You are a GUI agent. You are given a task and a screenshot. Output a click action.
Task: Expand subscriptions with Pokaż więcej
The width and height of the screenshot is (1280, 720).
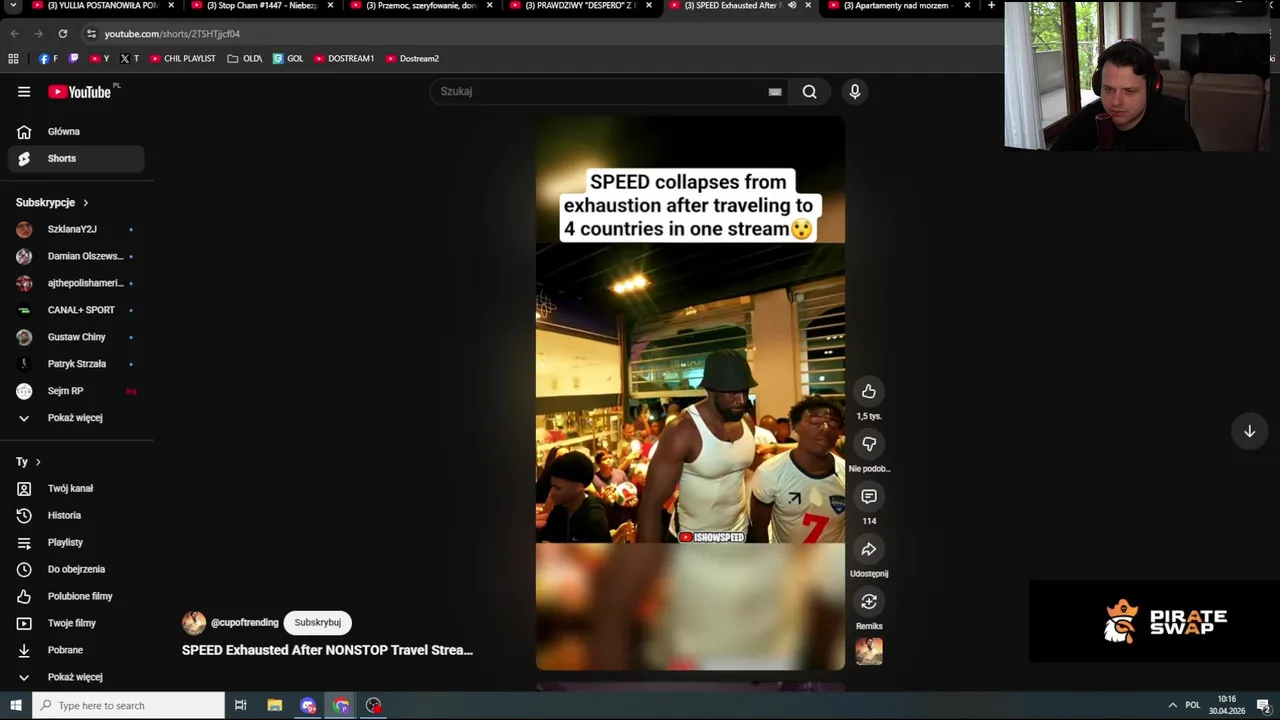(76, 418)
